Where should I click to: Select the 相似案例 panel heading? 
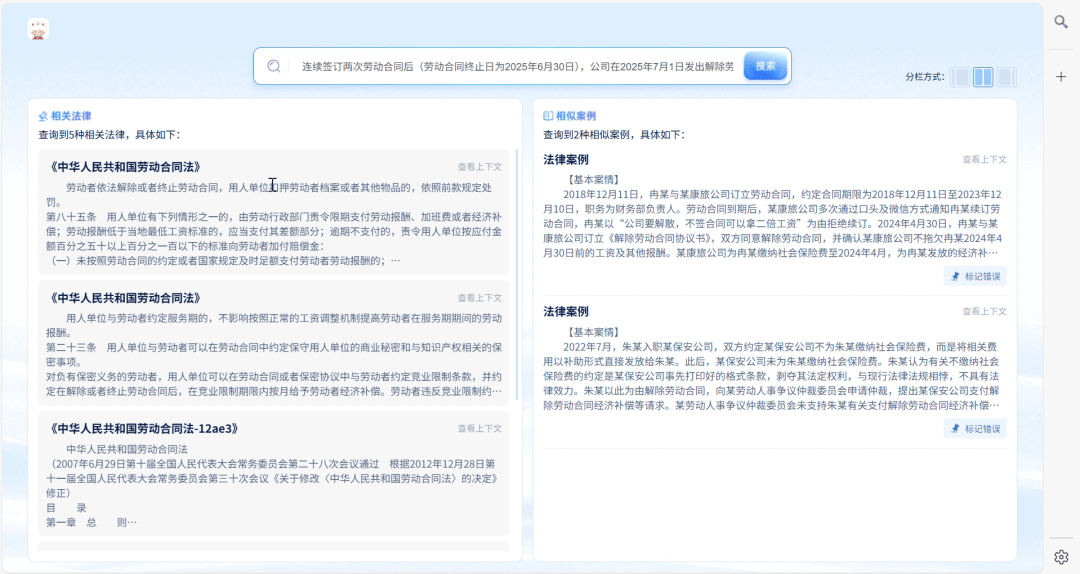pos(576,116)
